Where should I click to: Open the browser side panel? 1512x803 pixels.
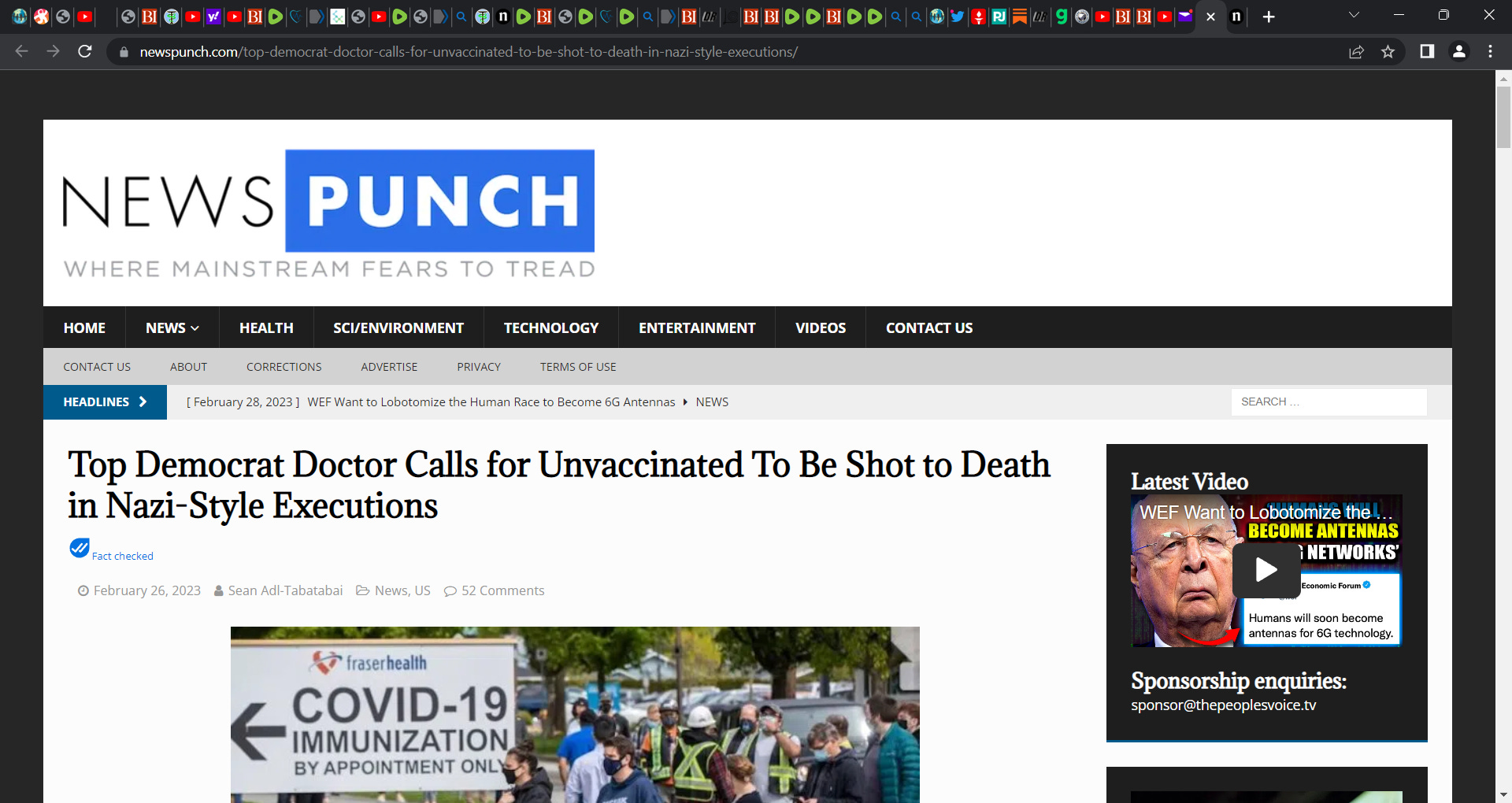click(x=1427, y=51)
